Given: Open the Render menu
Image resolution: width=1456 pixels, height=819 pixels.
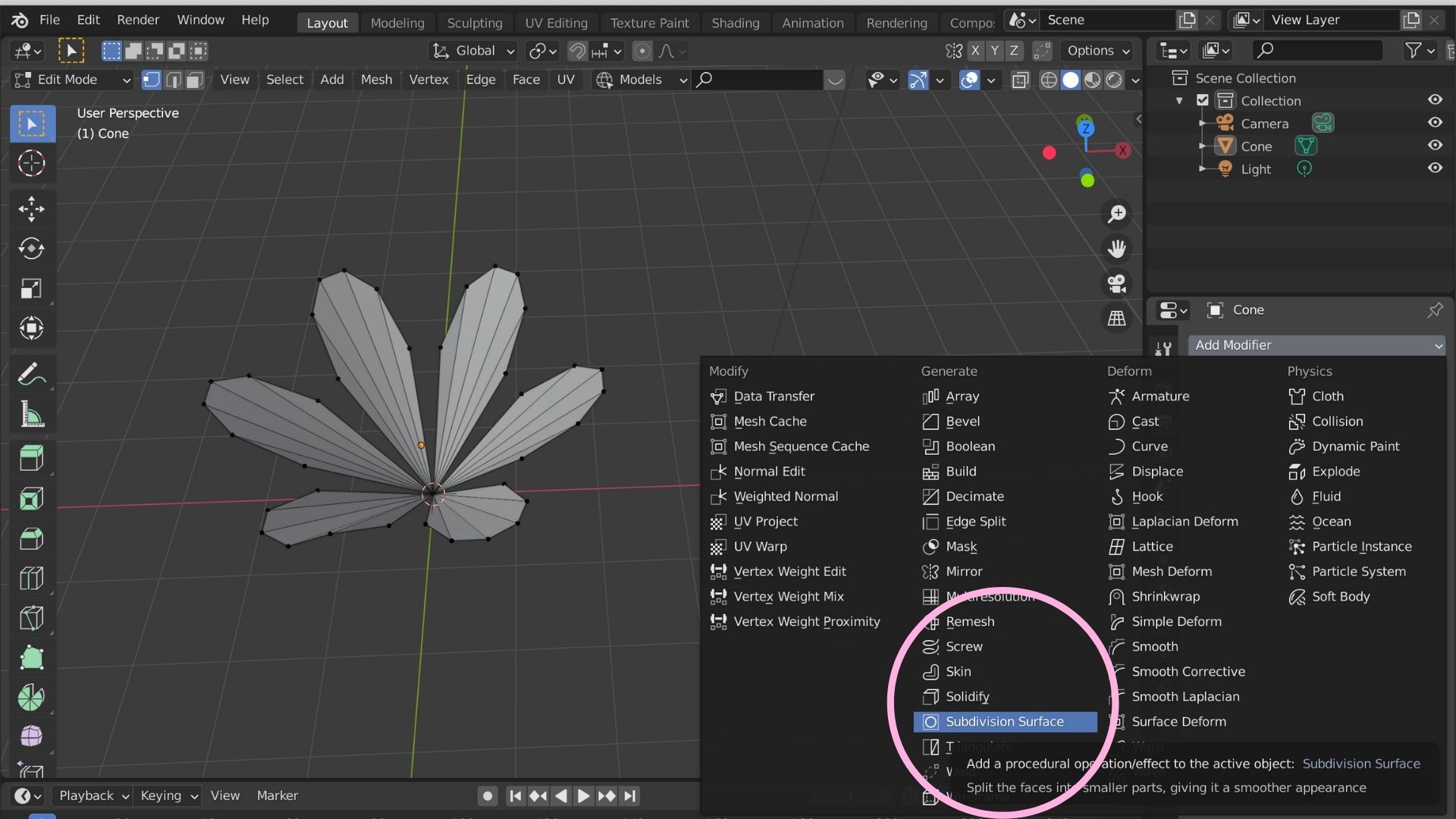Looking at the screenshot, I should click(x=138, y=20).
